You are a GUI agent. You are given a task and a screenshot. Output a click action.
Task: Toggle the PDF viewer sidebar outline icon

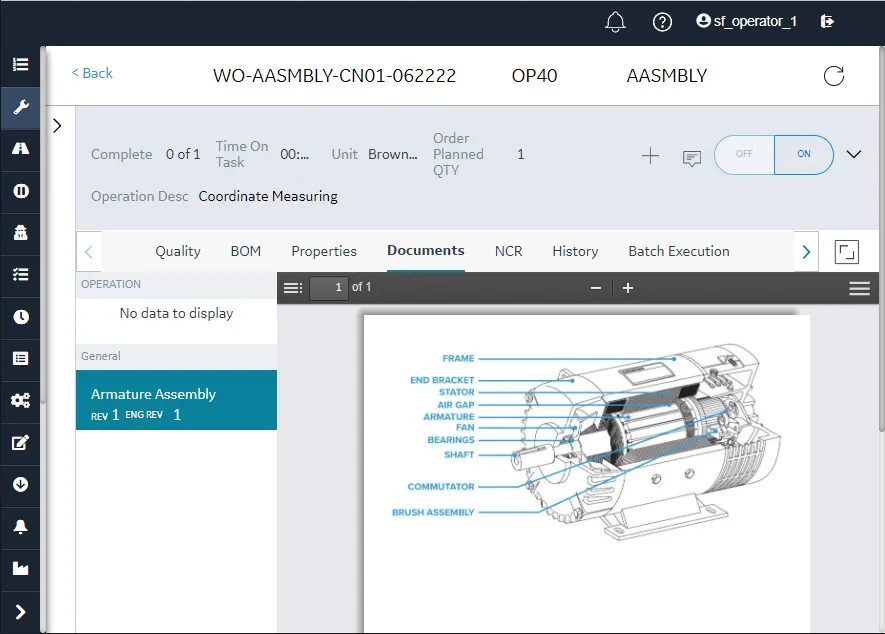click(292, 288)
